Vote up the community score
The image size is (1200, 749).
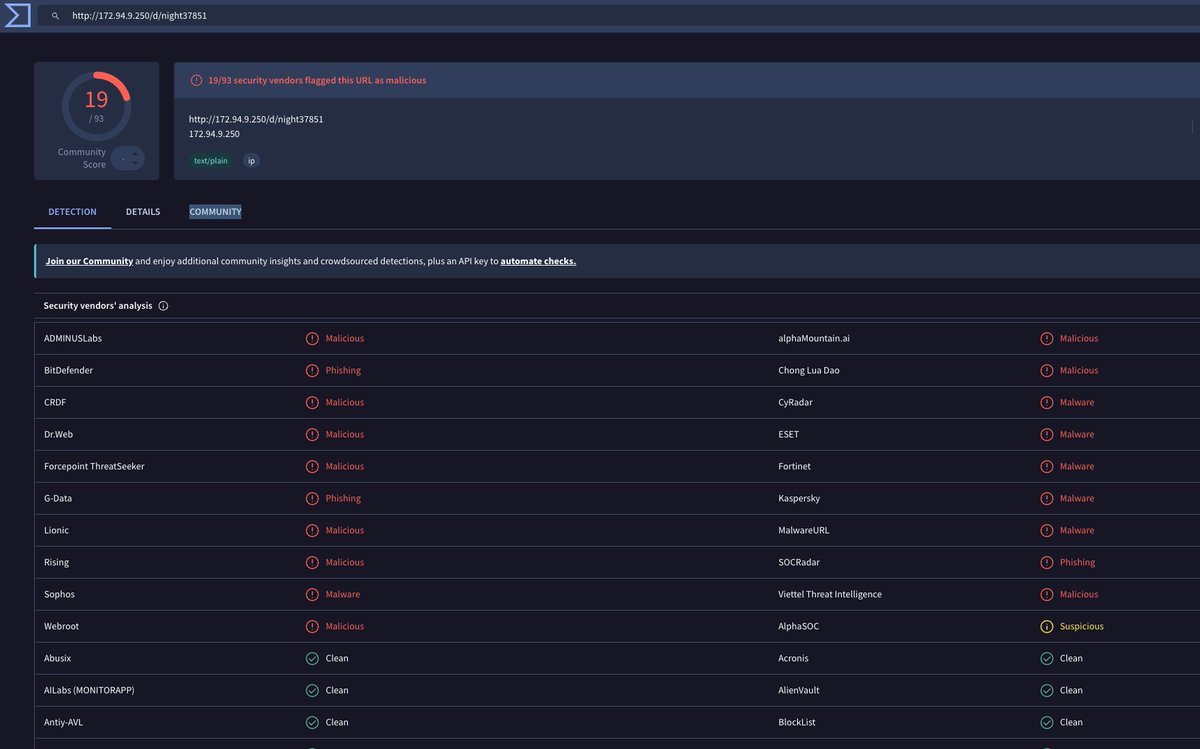pos(135,153)
